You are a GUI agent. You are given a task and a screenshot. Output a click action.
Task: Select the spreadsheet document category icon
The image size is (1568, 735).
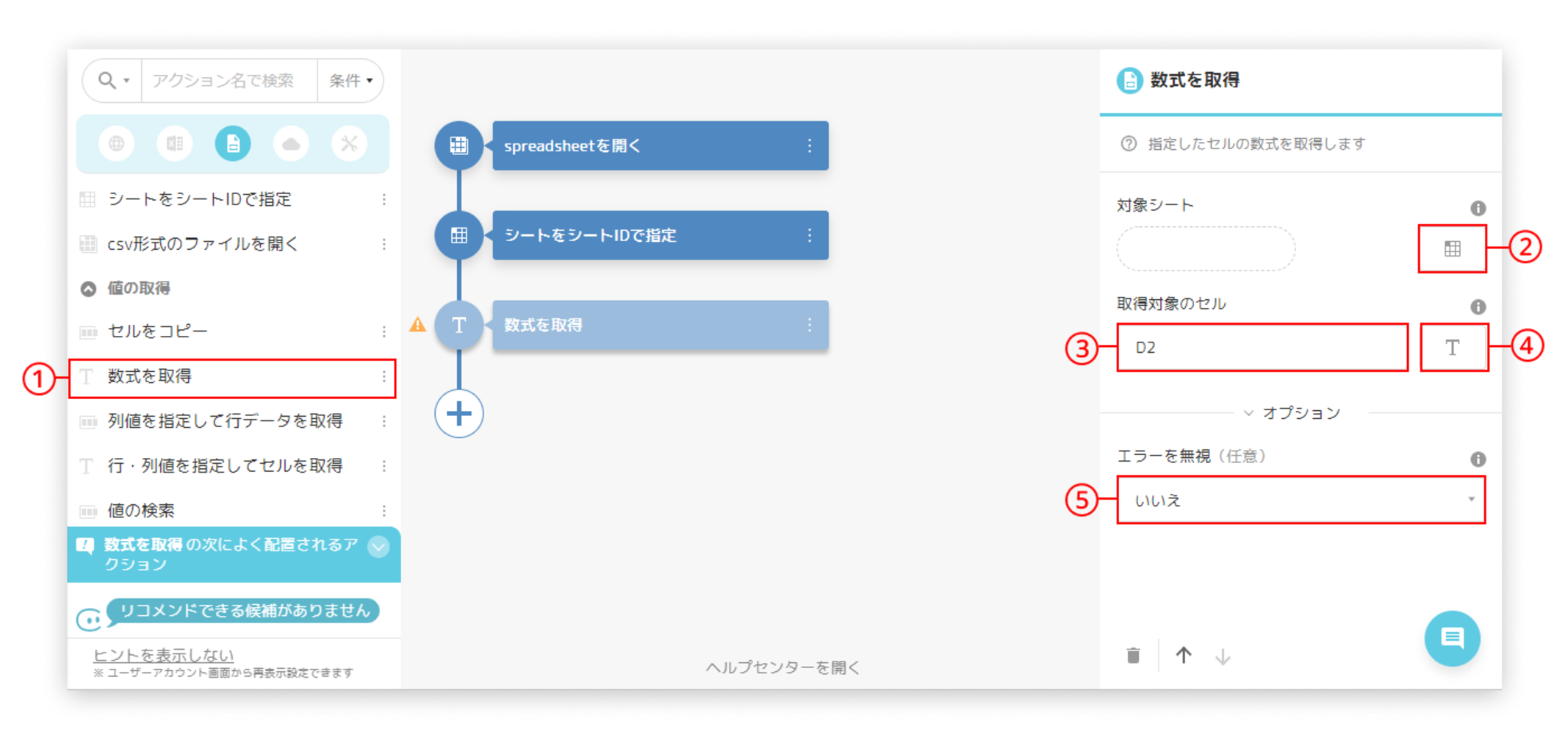point(233,143)
